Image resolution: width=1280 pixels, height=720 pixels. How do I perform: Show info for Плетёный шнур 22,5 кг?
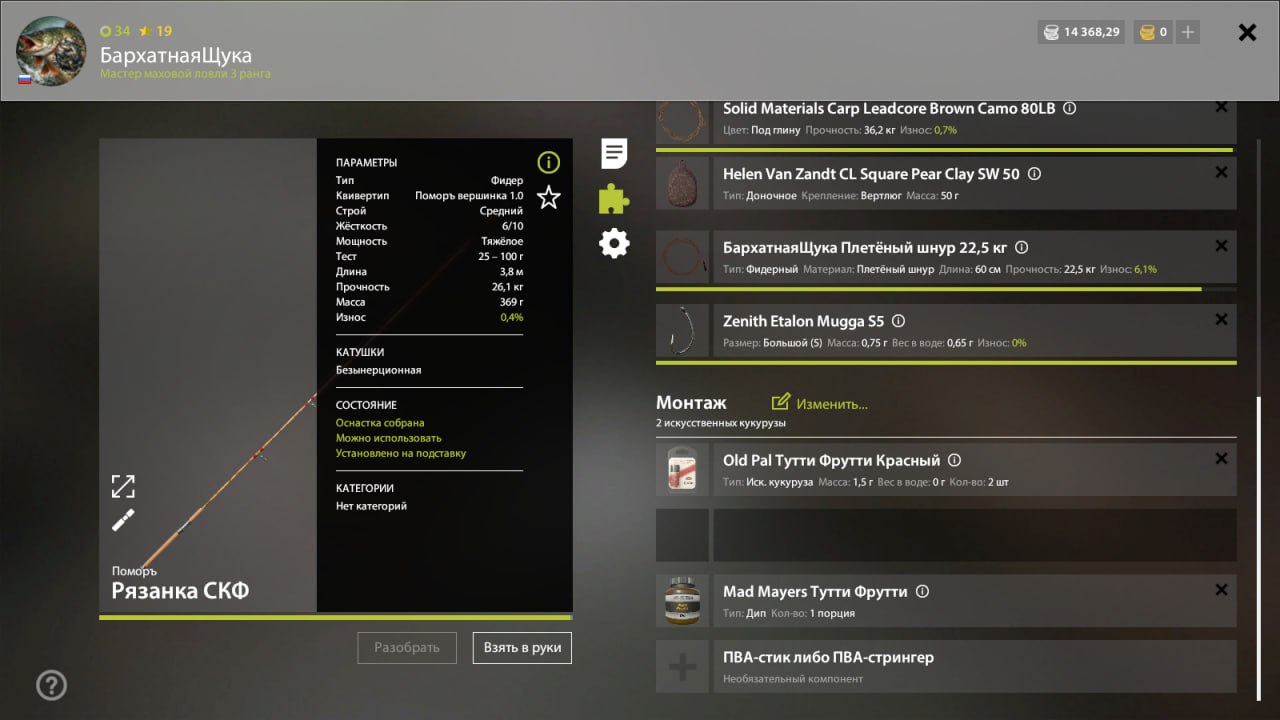tap(1021, 247)
